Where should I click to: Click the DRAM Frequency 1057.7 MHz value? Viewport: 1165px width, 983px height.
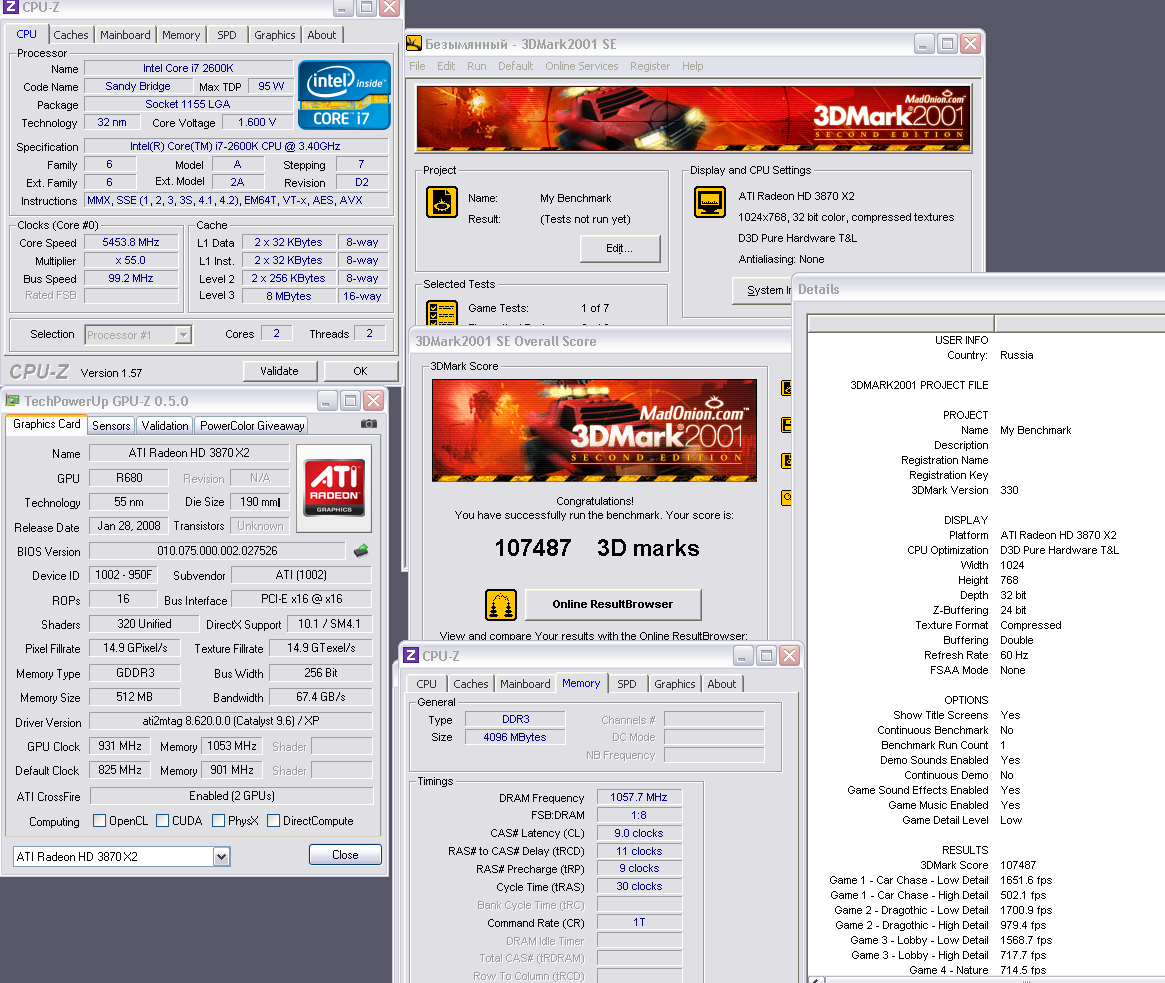point(639,797)
